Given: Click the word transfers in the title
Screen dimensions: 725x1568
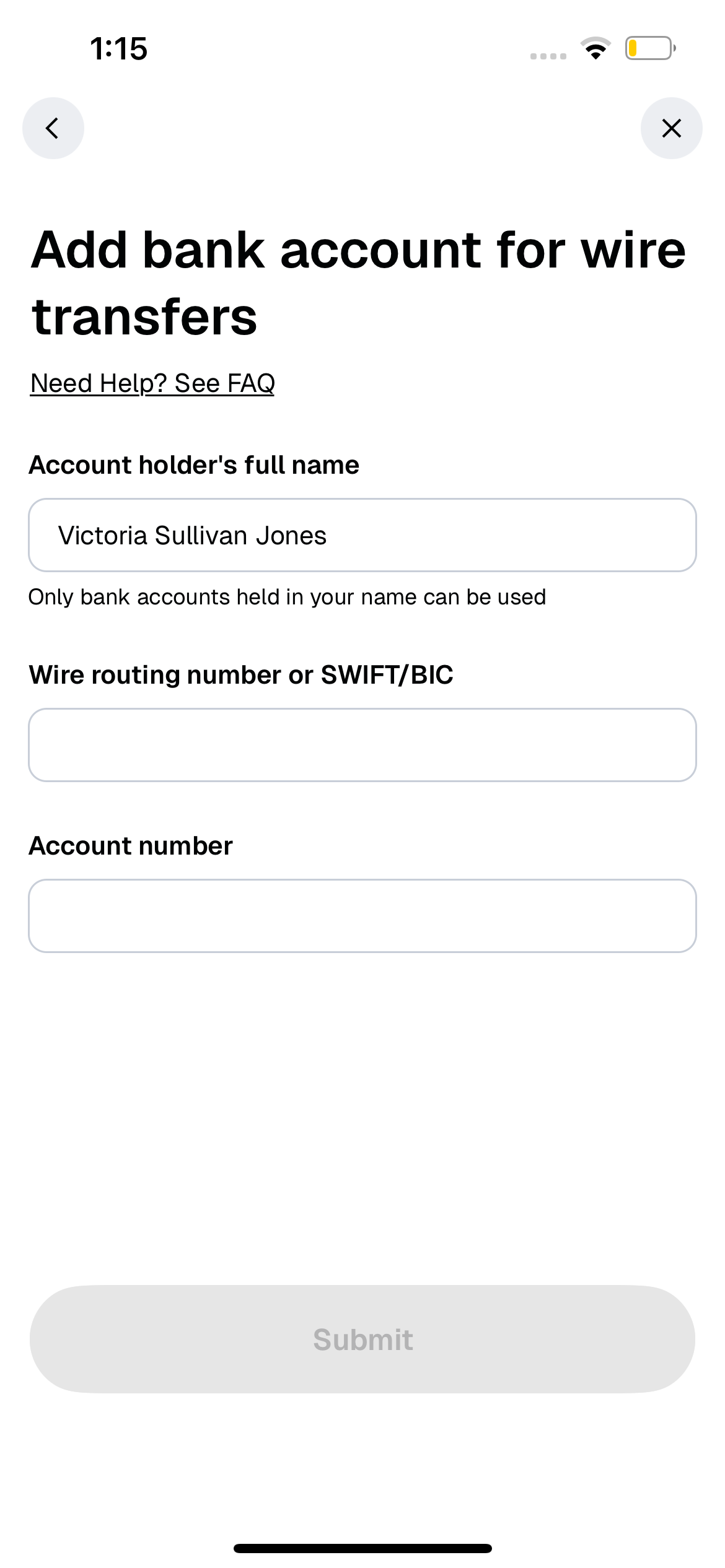Looking at the screenshot, I should tap(144, 316).
